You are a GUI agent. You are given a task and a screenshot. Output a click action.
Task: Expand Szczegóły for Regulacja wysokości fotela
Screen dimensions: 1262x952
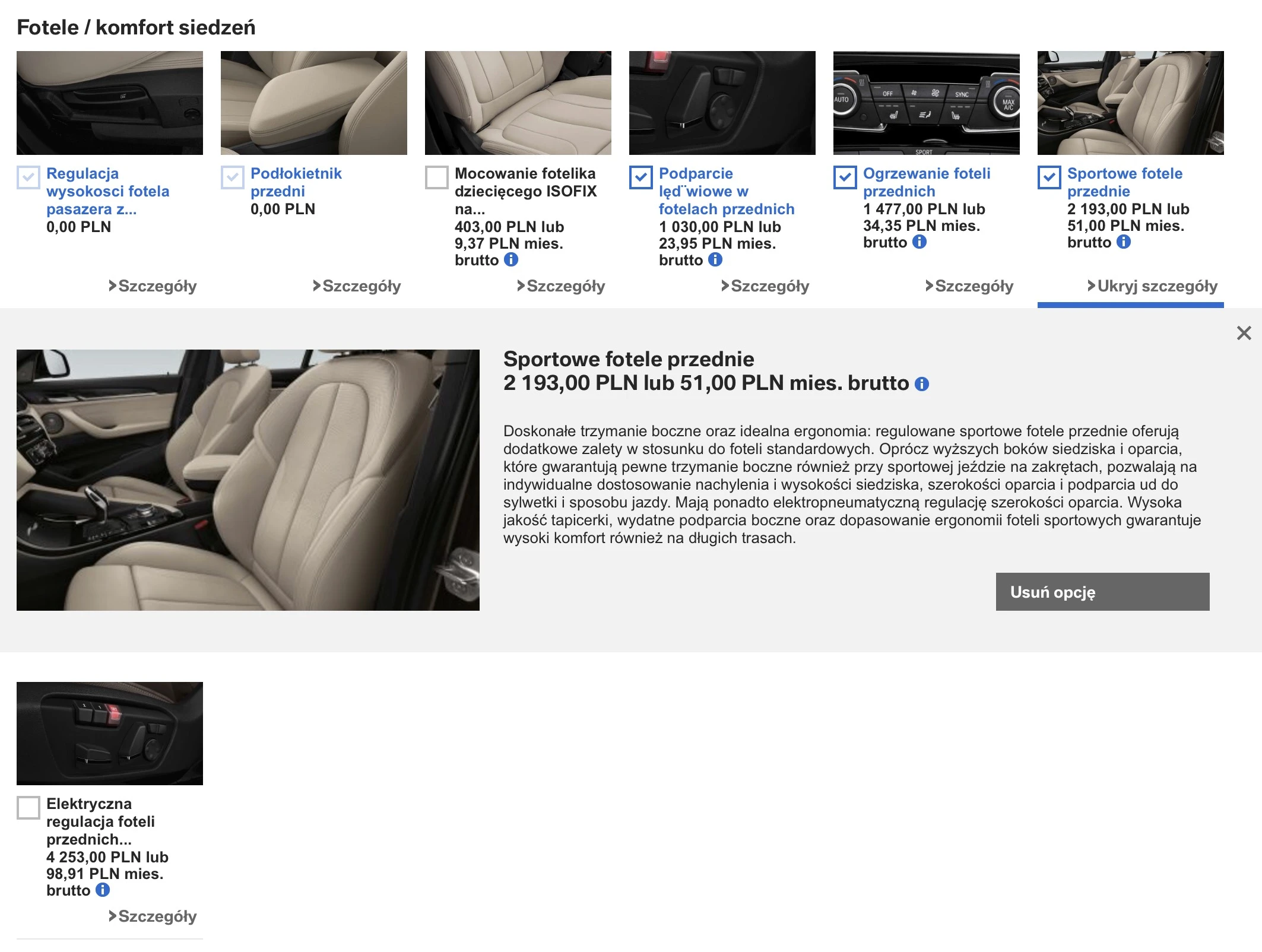pos(153,286)
